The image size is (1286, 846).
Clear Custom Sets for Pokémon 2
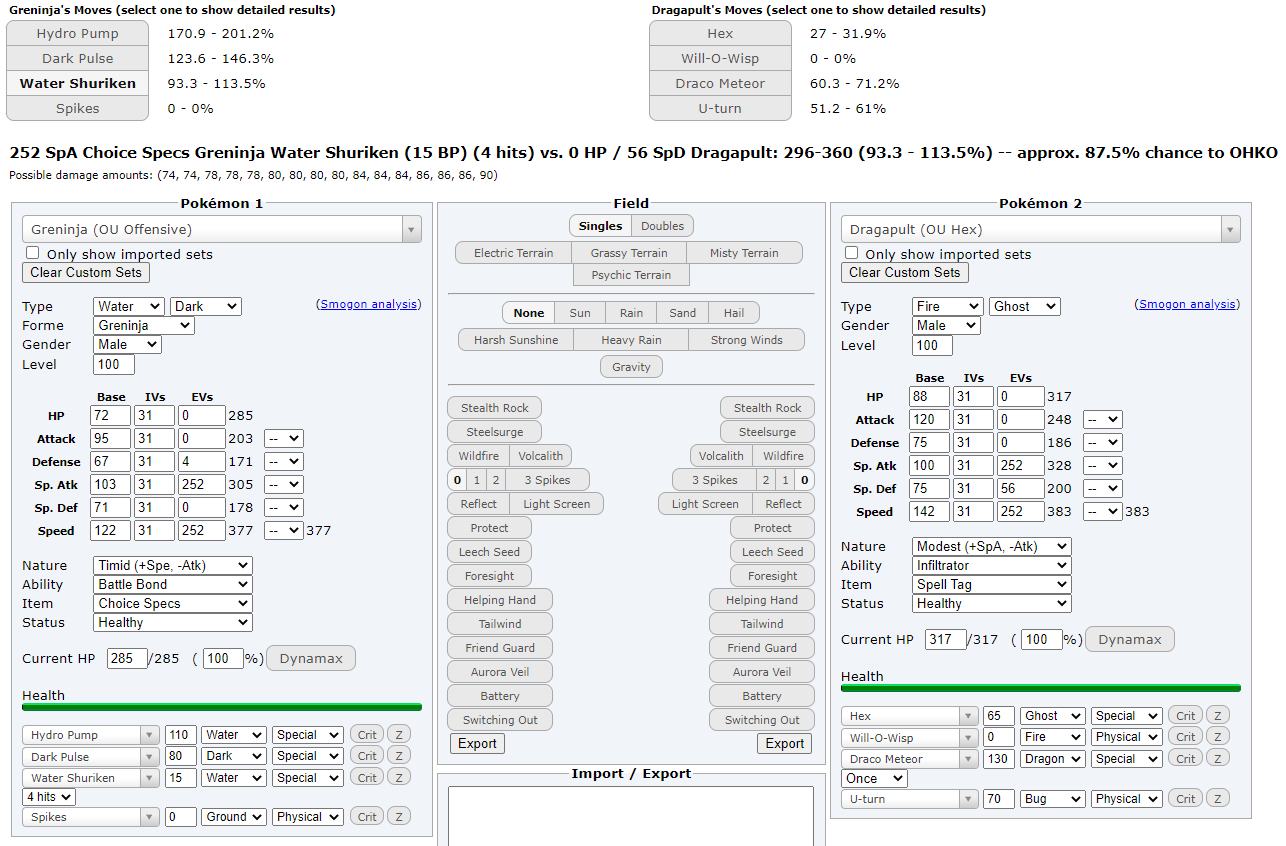(x=905, y=272)
